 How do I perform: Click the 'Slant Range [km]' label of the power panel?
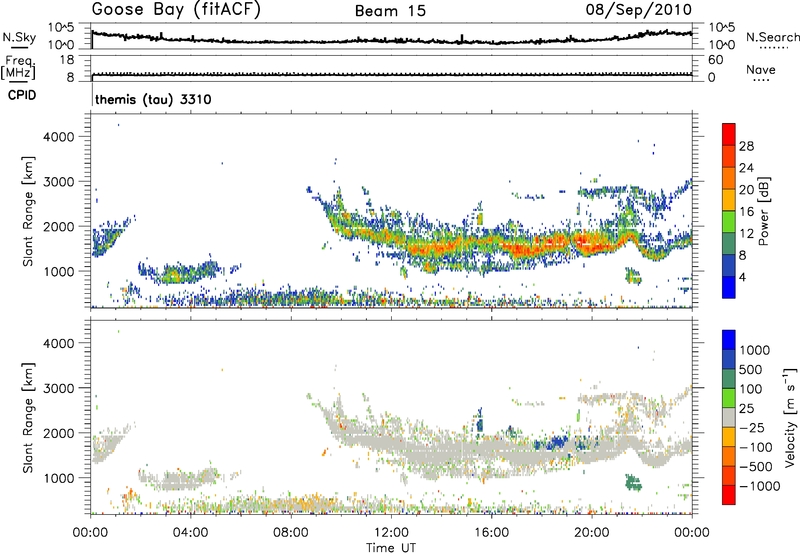click(x=28, y=211)
